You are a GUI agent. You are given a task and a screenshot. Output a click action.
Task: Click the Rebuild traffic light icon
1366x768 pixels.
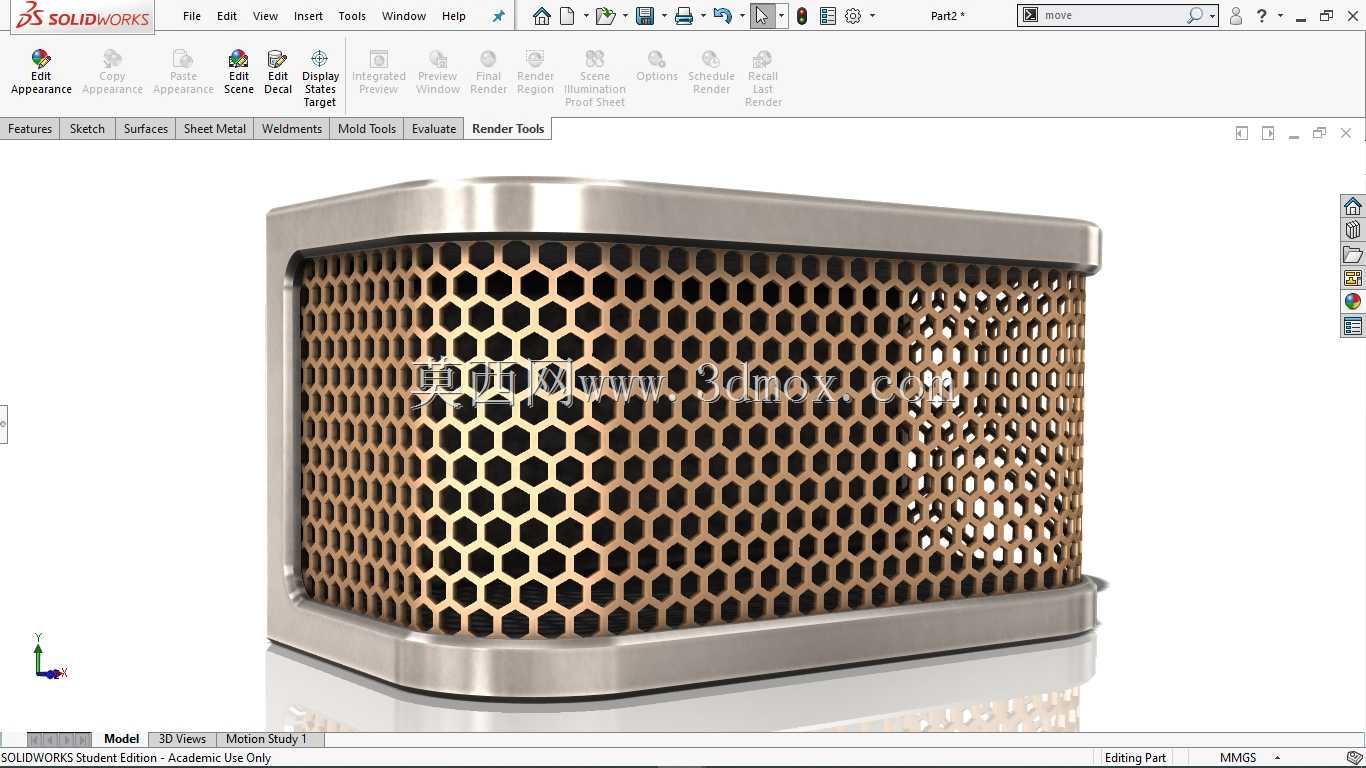pyautogui.click(x=802, y=16)
